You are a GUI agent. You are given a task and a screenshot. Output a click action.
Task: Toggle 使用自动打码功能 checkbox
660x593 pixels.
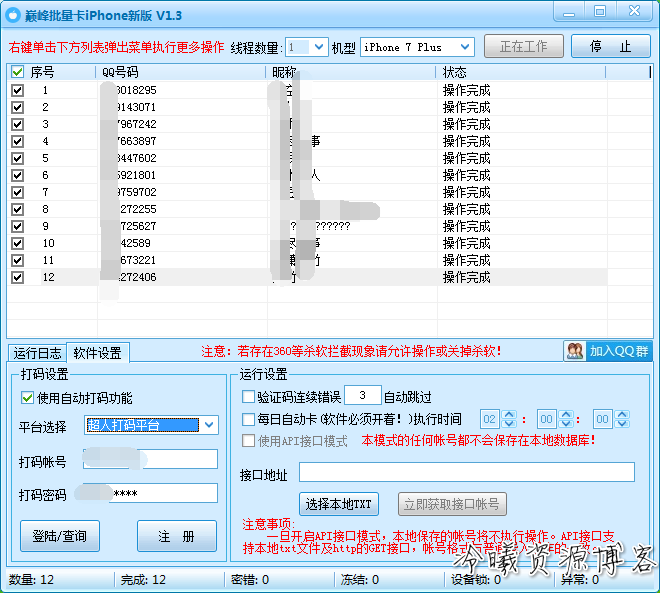click(x=27, y=398)
